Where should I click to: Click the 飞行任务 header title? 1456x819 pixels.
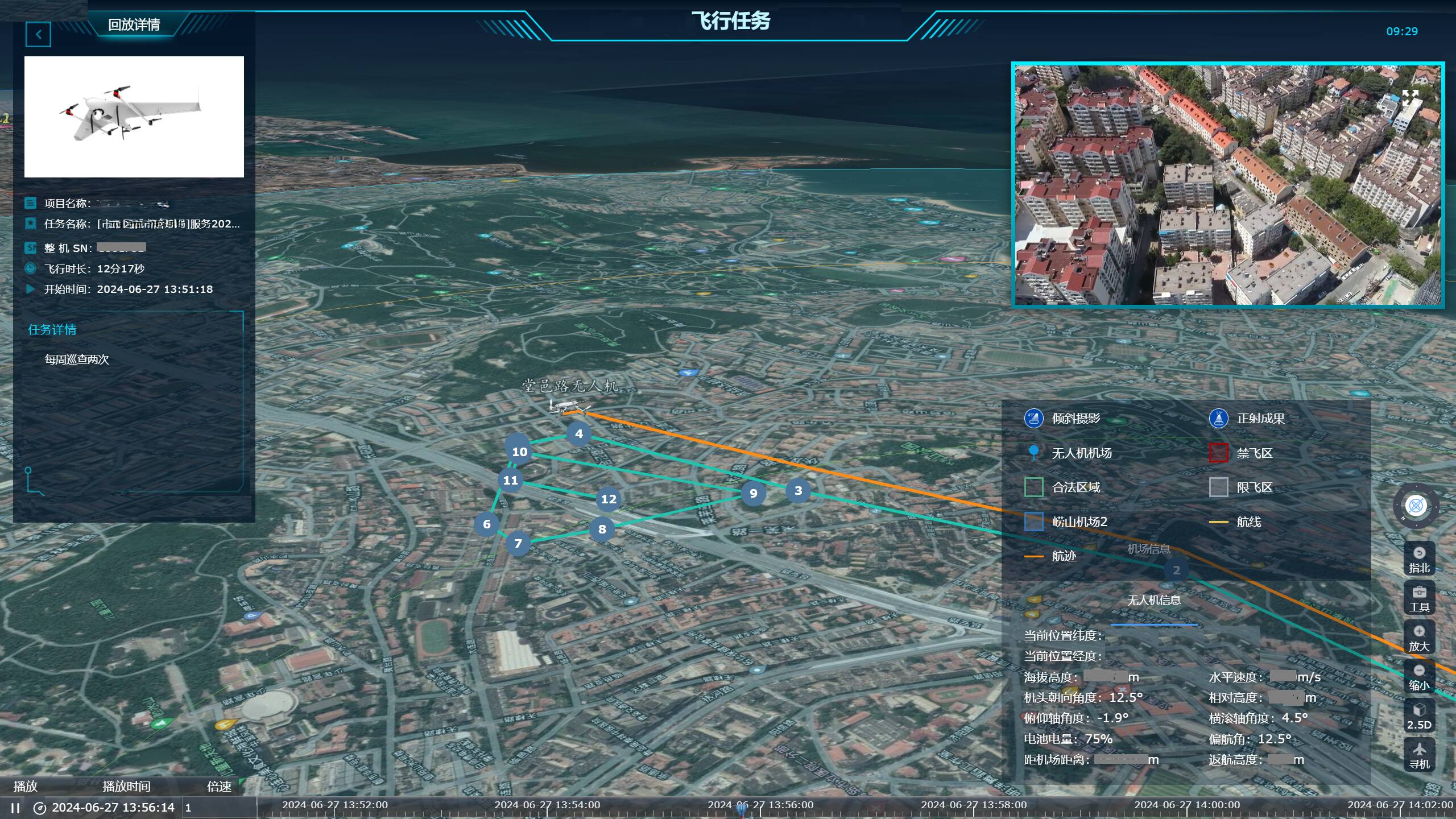click(730, 21)
